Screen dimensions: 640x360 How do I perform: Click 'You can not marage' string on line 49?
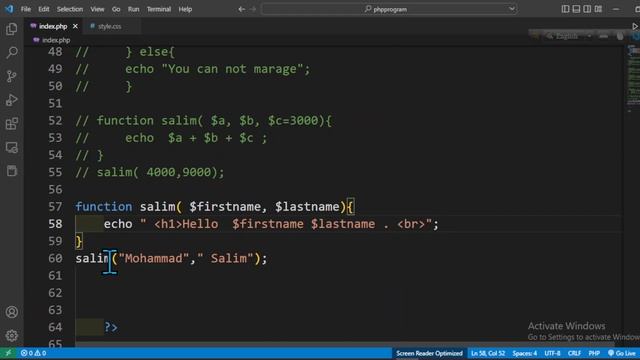pyautogui.click(x=232, y=69)
